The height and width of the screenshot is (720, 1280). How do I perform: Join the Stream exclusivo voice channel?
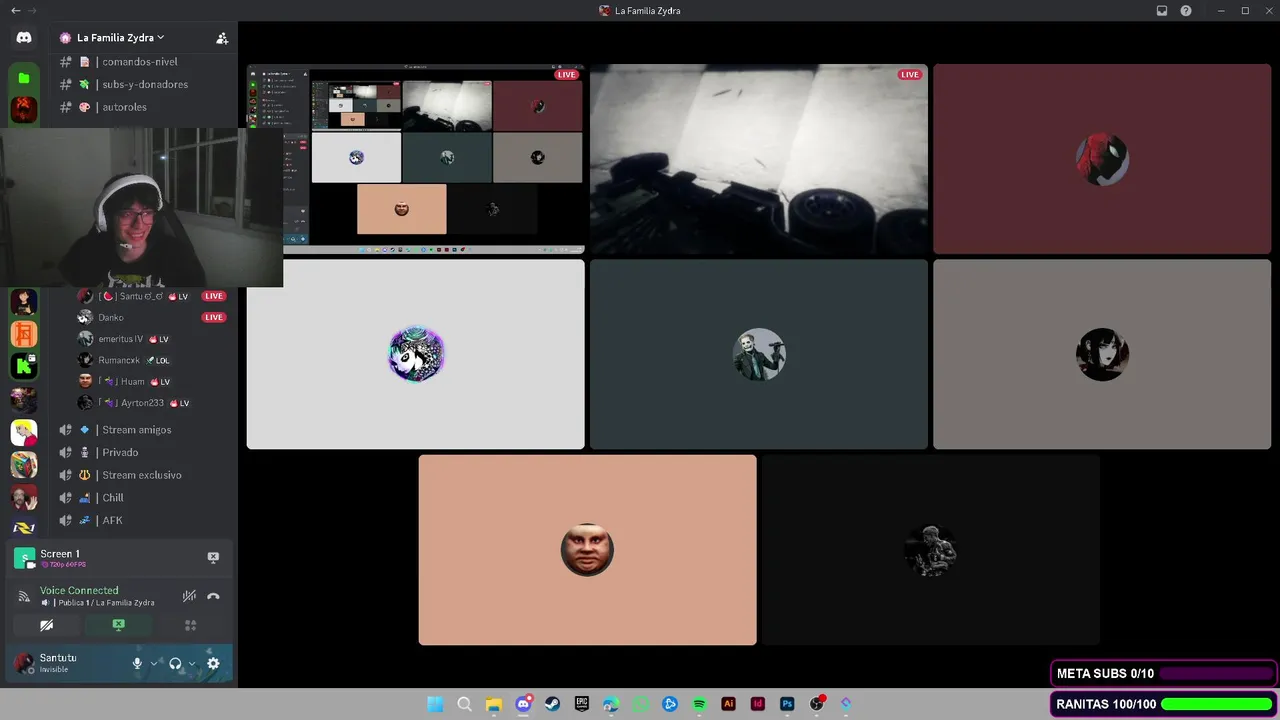click(x=142, y=475)
